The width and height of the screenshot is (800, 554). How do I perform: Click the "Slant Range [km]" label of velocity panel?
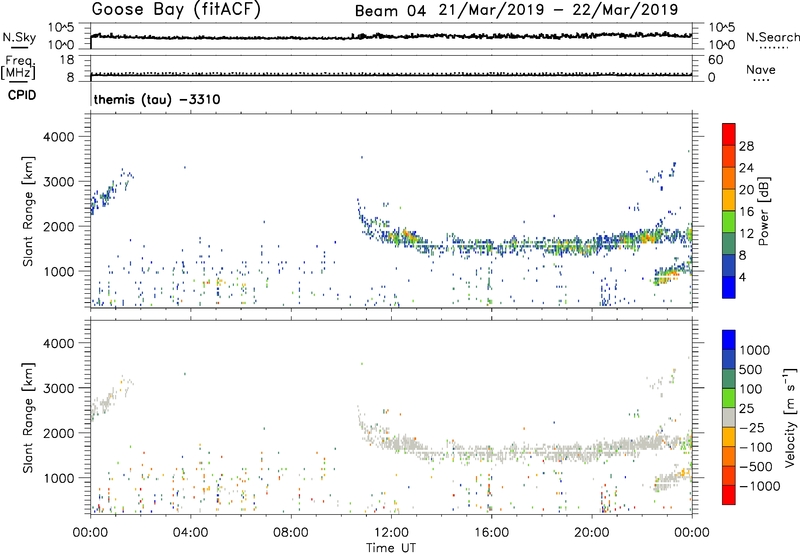28,418
